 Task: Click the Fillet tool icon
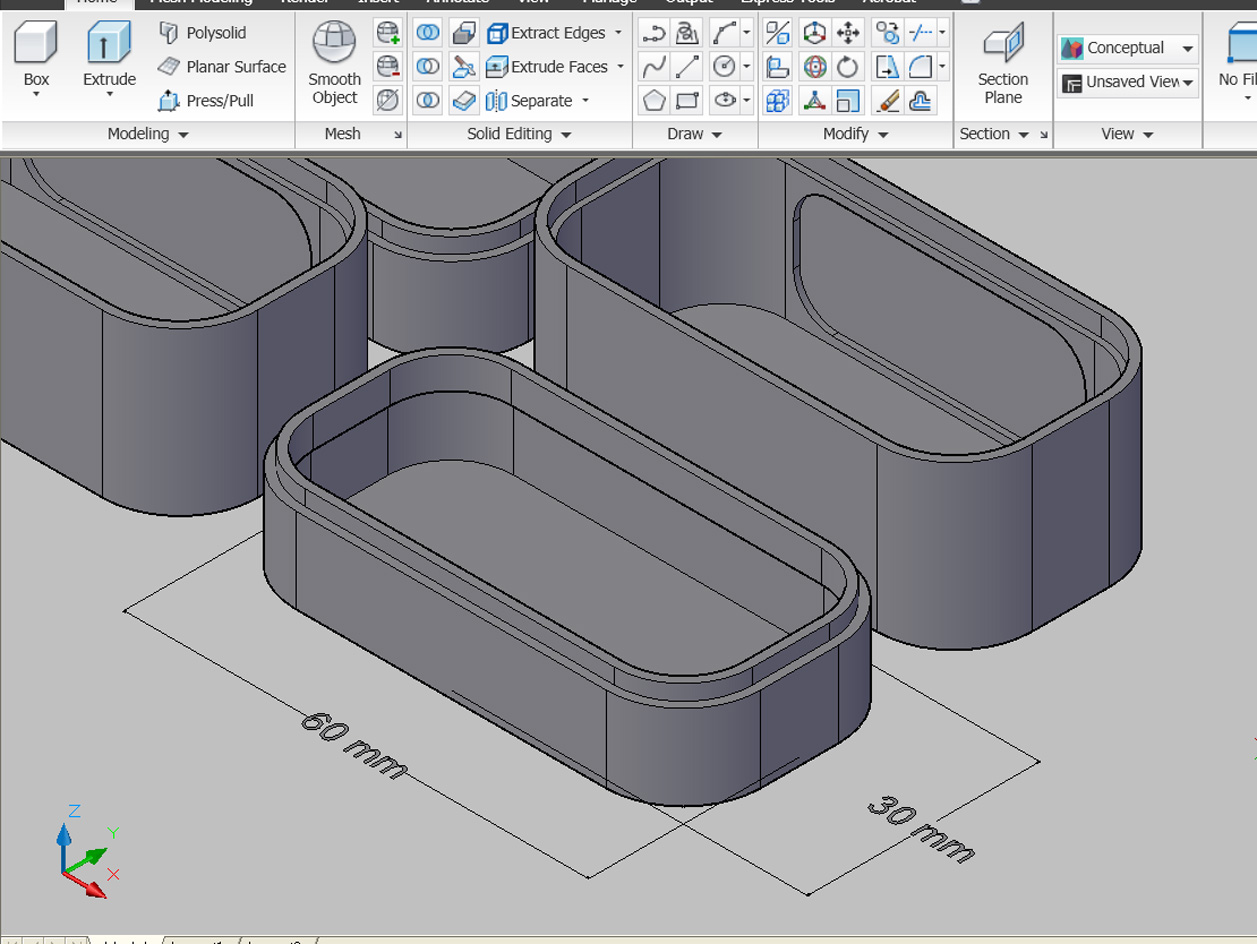pos(920,67)
